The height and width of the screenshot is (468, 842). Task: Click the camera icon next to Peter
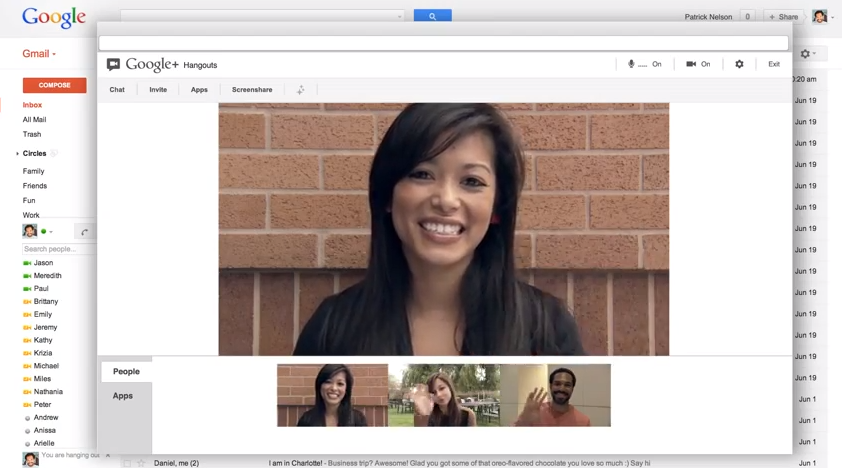point(27,405)
